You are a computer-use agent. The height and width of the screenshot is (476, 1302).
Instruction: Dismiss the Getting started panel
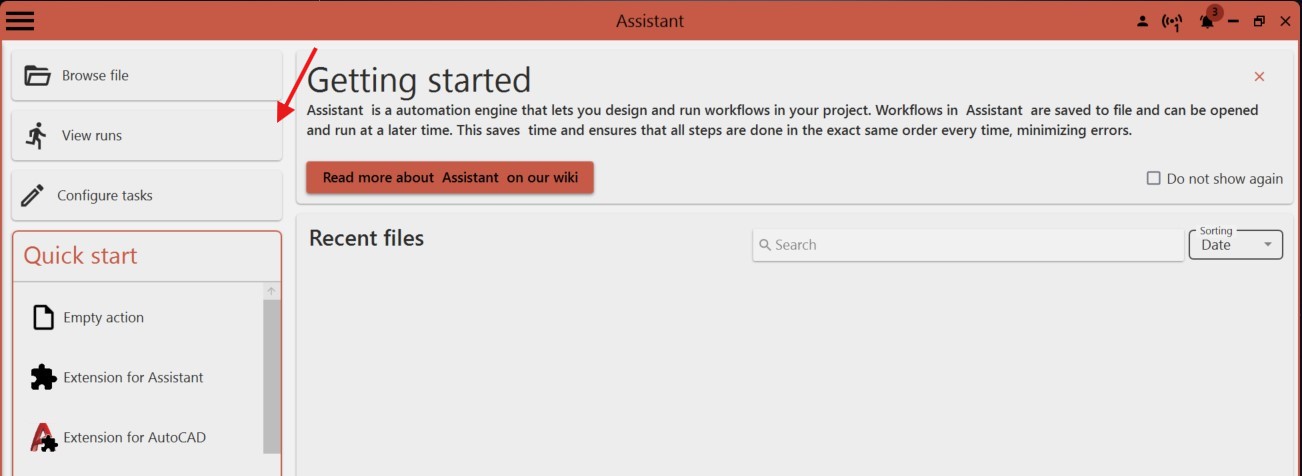tap(1259, 77)
